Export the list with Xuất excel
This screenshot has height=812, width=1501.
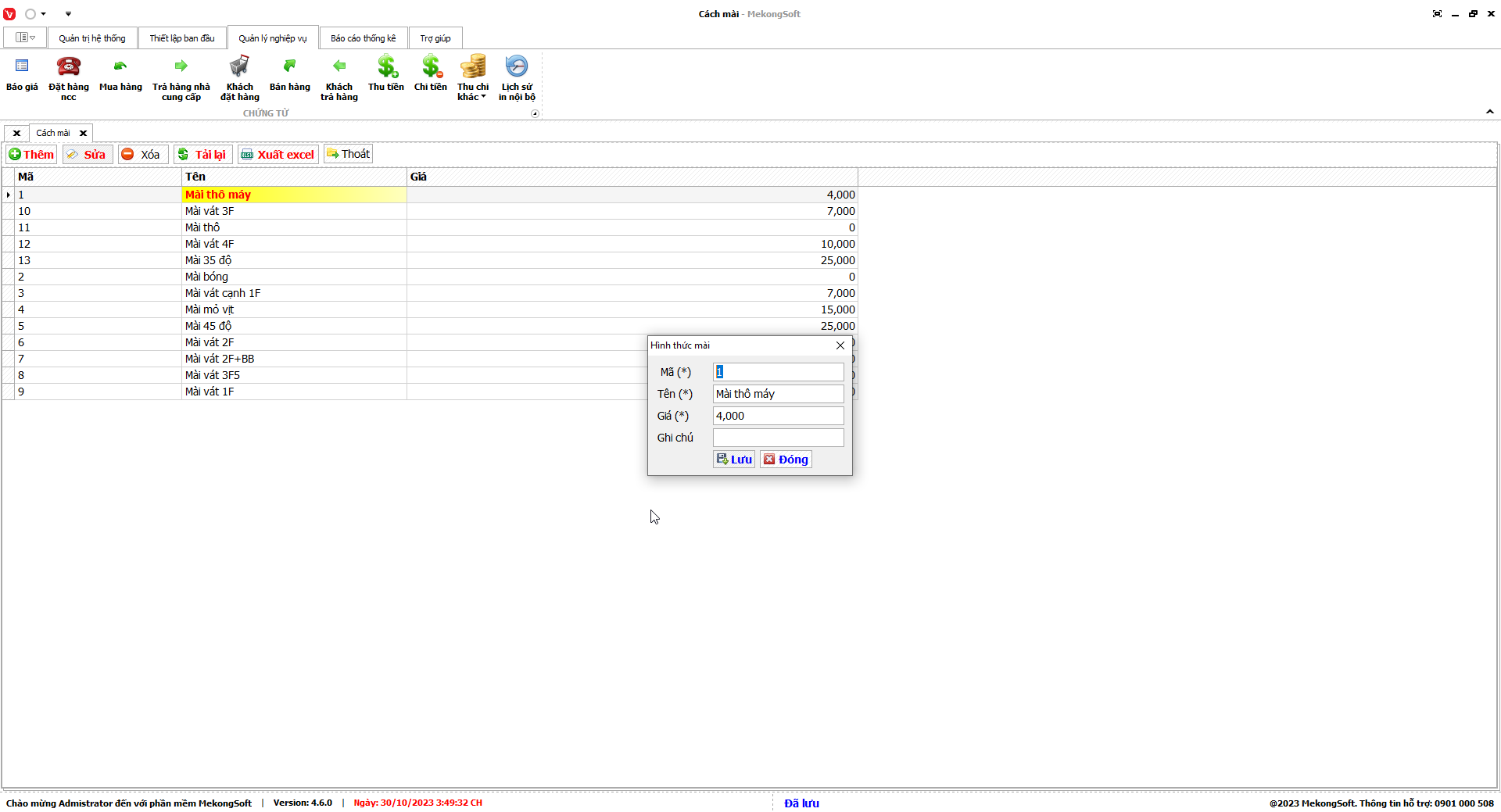click(278, 154)
